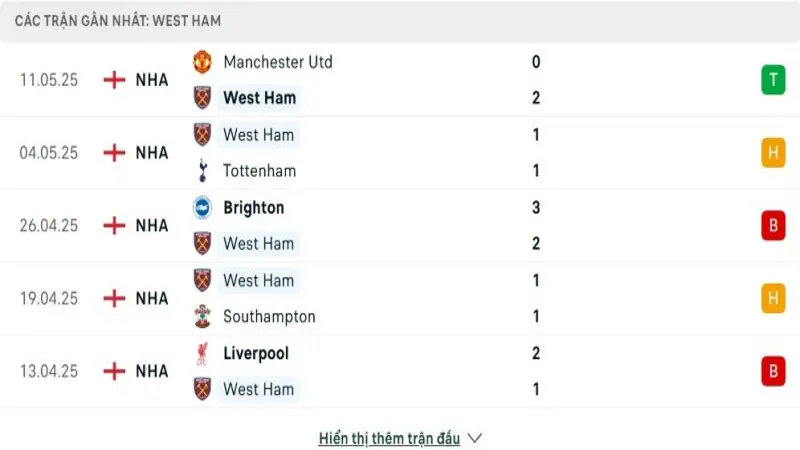Click the Southampton club crest icon
The width and height of the screenshot is (800, 450).
pyautogui.click(x=203, y=317)
